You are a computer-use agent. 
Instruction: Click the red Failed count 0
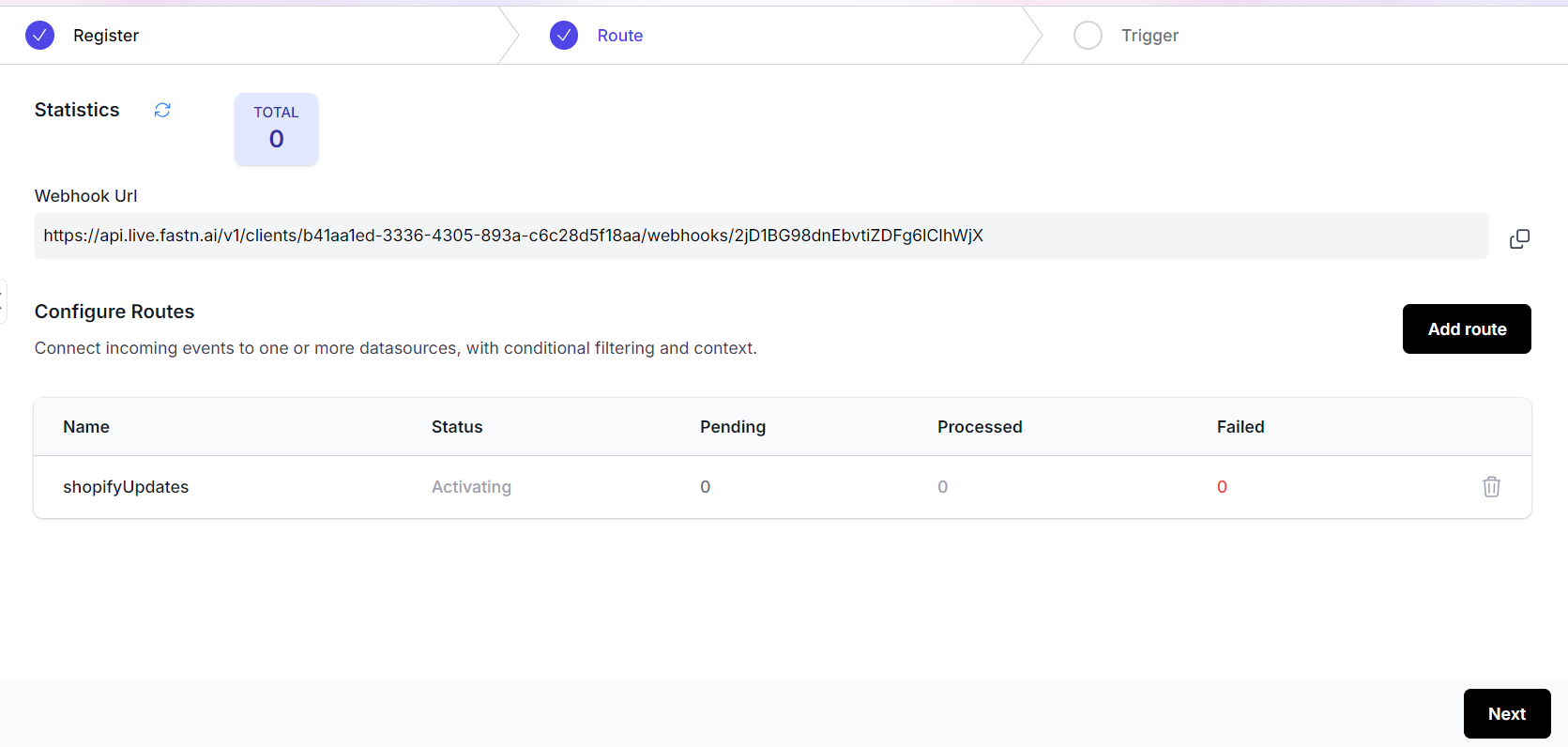click(x=1222, y=487)
